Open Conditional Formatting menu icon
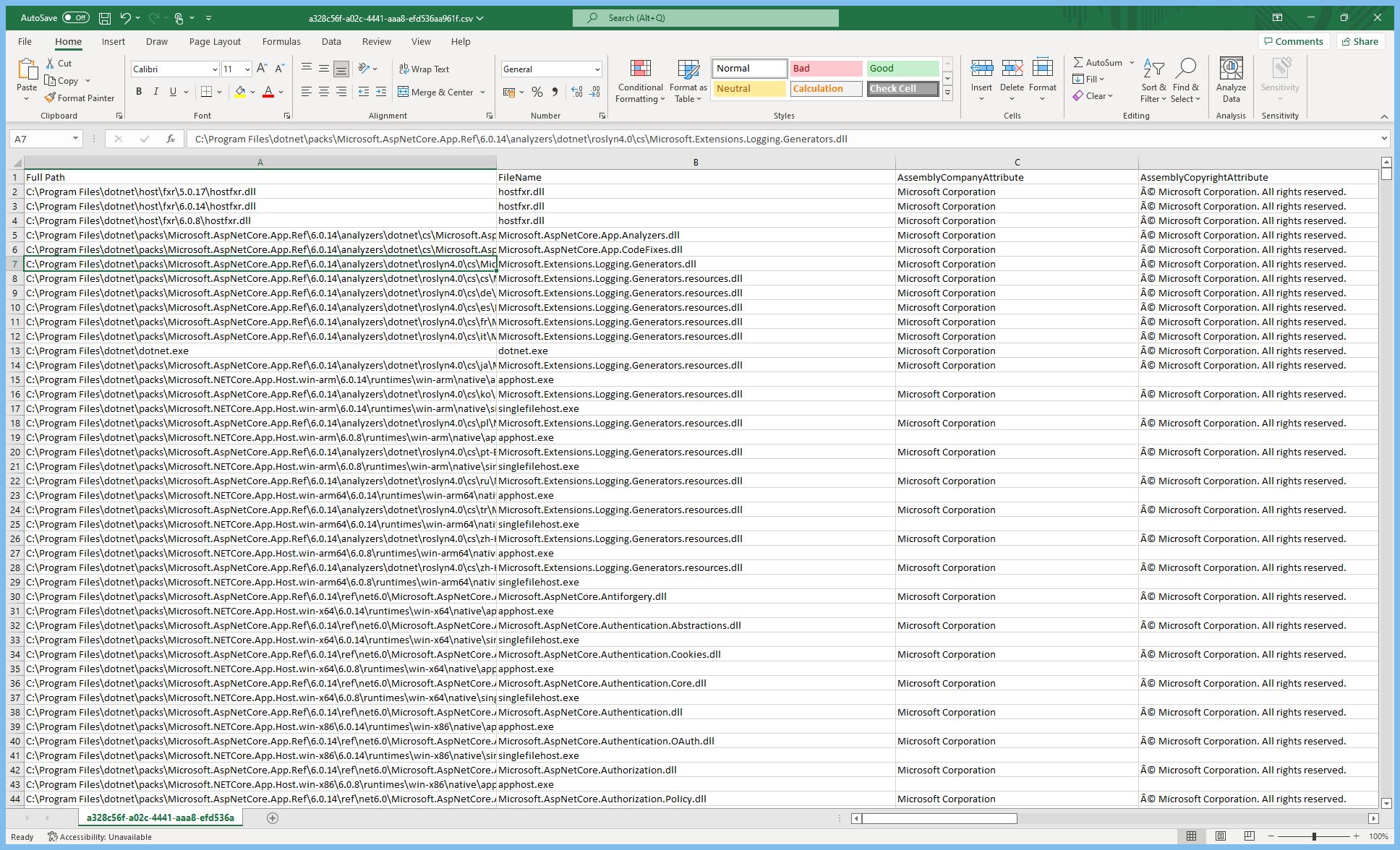 640,69
